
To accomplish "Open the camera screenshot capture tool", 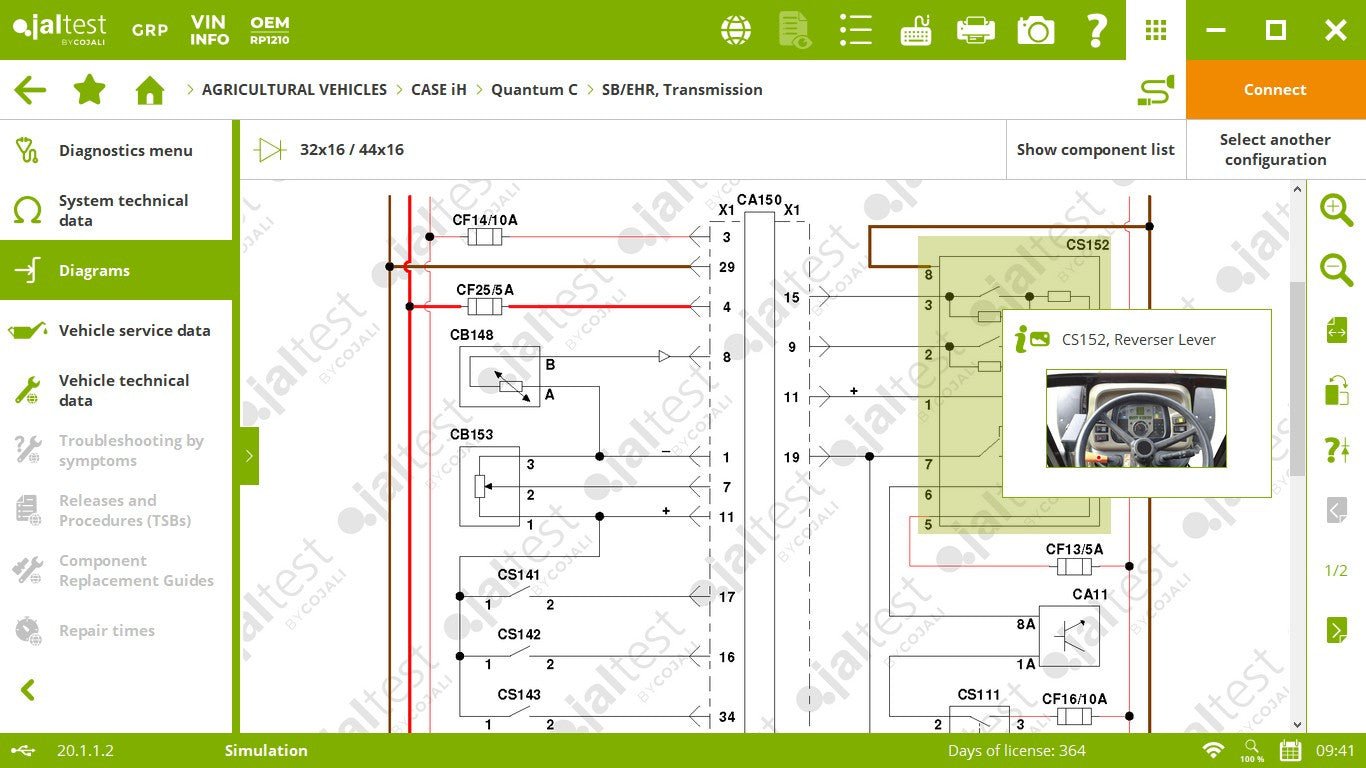I will click(x=1036, y=30).
